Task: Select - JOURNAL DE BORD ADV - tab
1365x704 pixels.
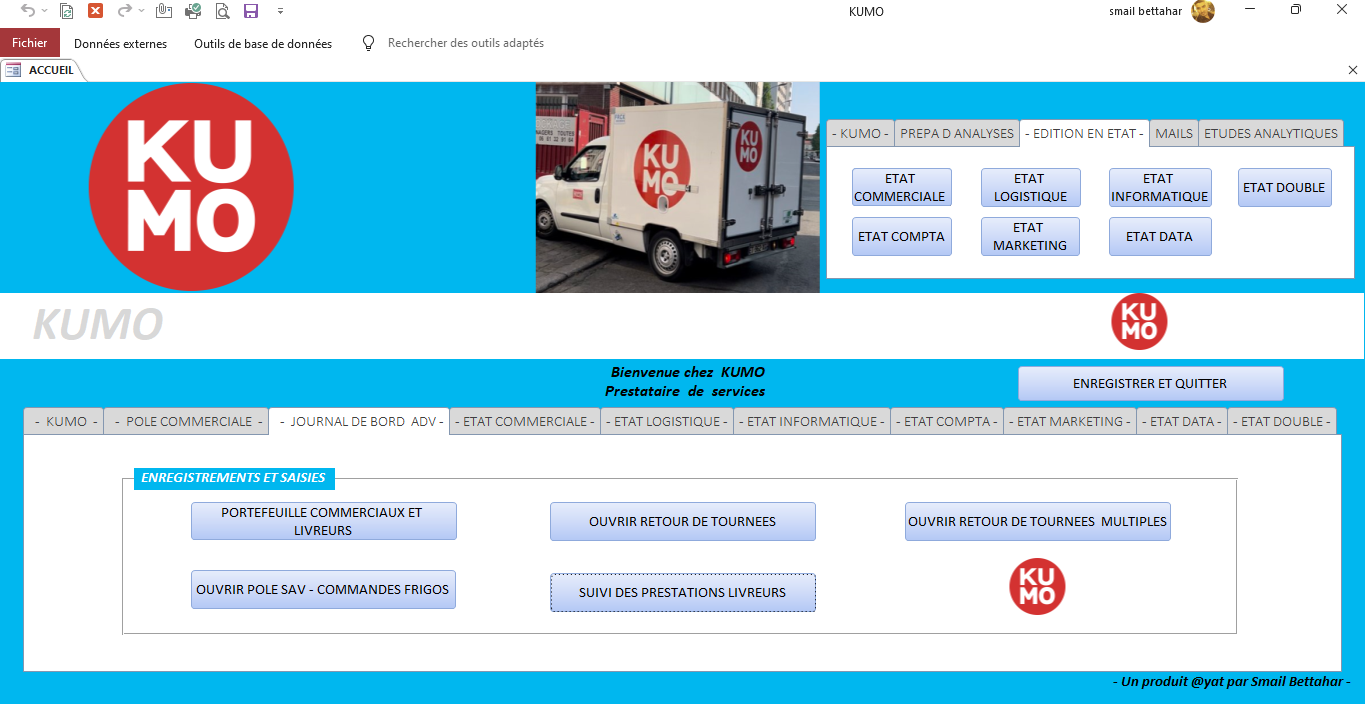Action: pos(359,421)
